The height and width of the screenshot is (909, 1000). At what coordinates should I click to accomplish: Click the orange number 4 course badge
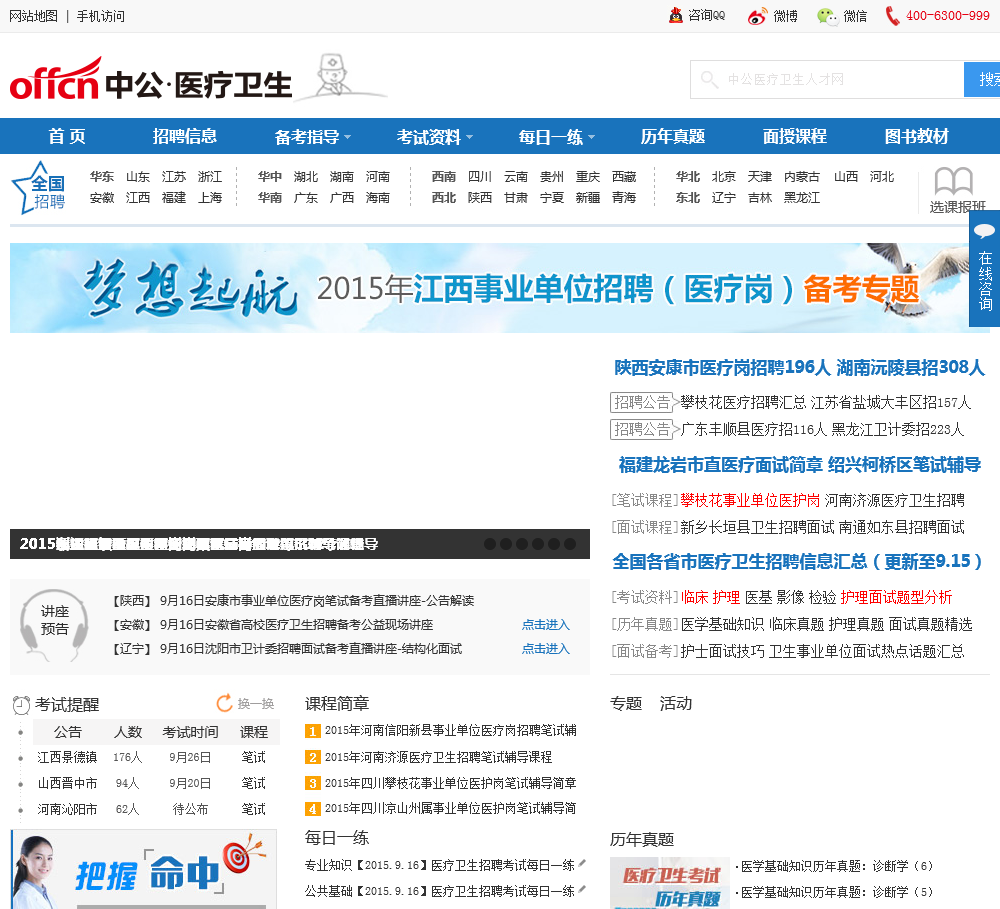[x=312, y=809]
